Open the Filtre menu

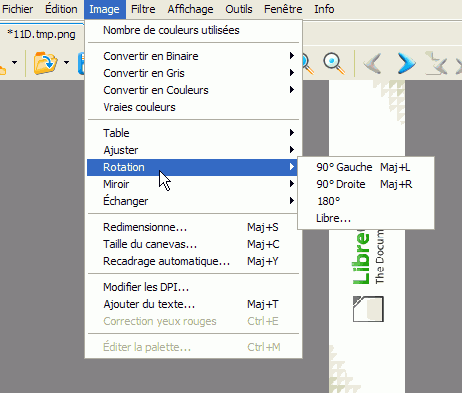(143, 9)
